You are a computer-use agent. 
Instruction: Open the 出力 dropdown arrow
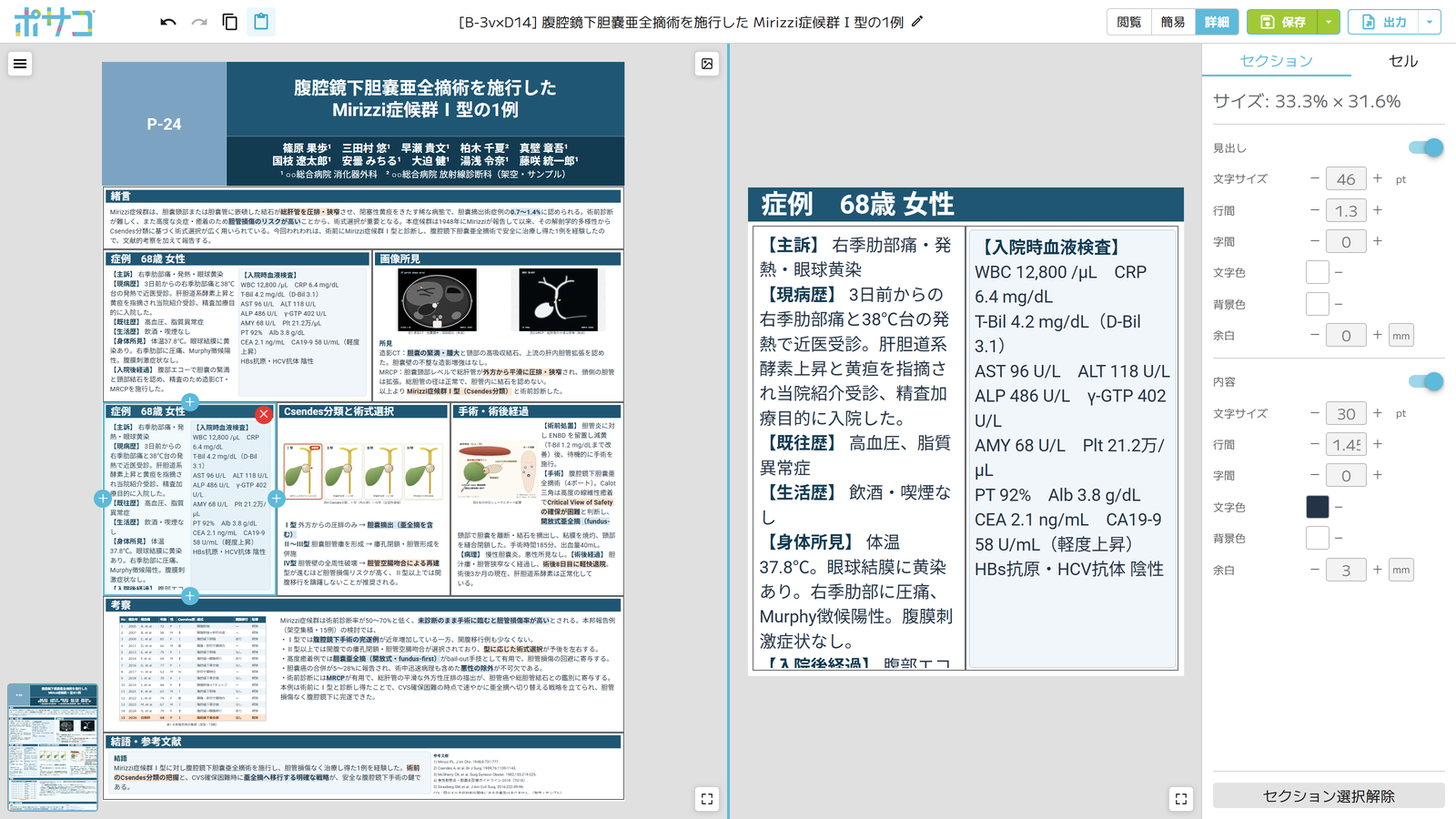1430,22
